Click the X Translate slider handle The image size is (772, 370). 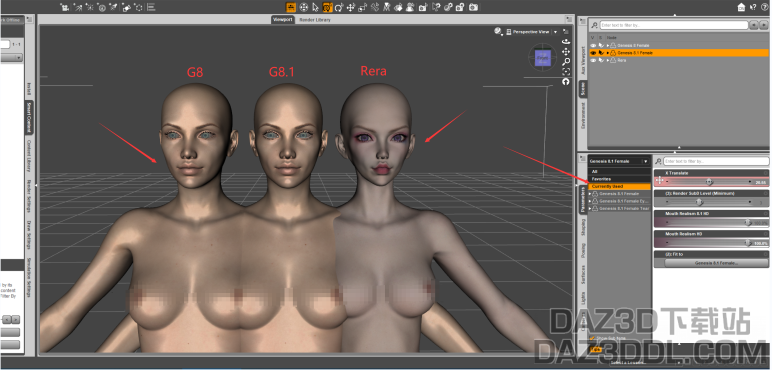coord(709,182)
